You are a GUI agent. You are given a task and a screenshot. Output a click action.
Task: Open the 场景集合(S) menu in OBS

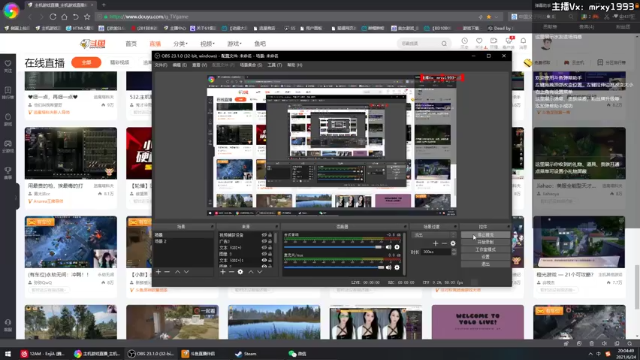coord(251,65)
